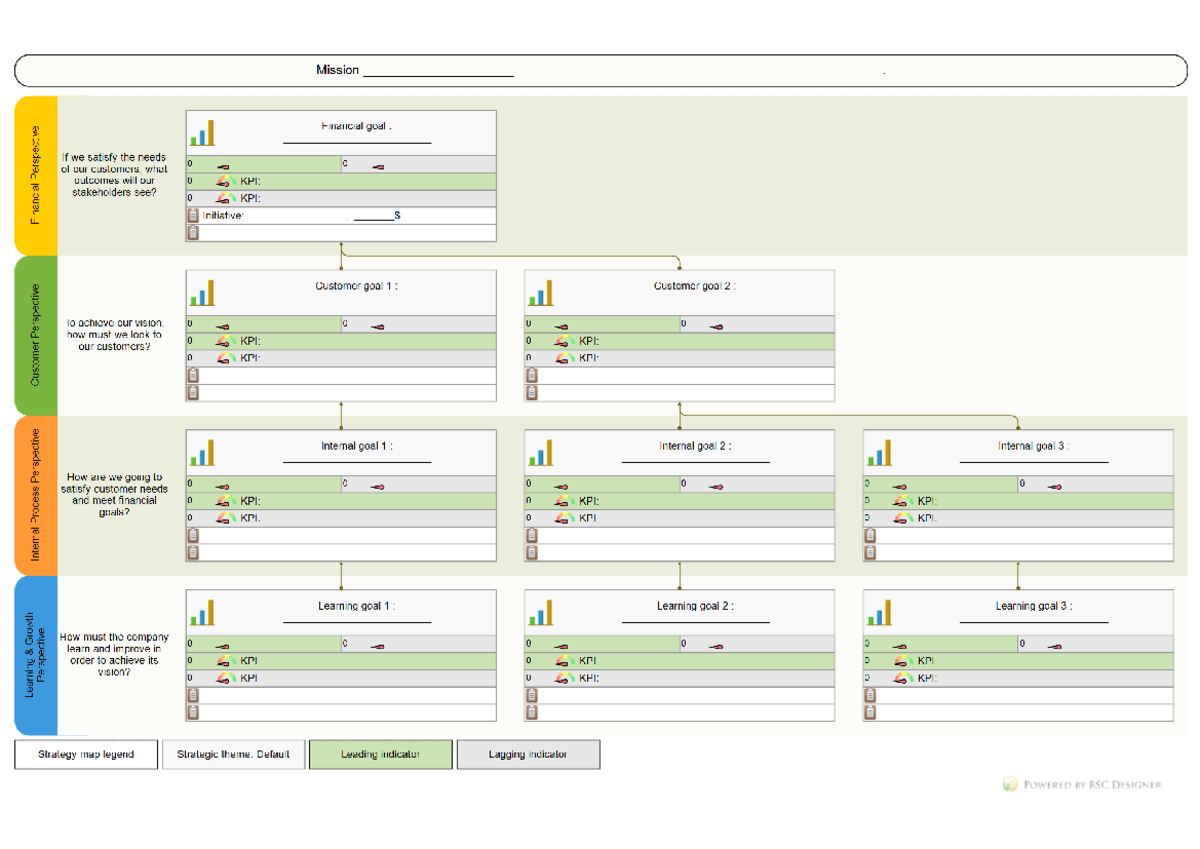Click first KPI gauge icon in Learning goal 3

(x=903, y=661)
